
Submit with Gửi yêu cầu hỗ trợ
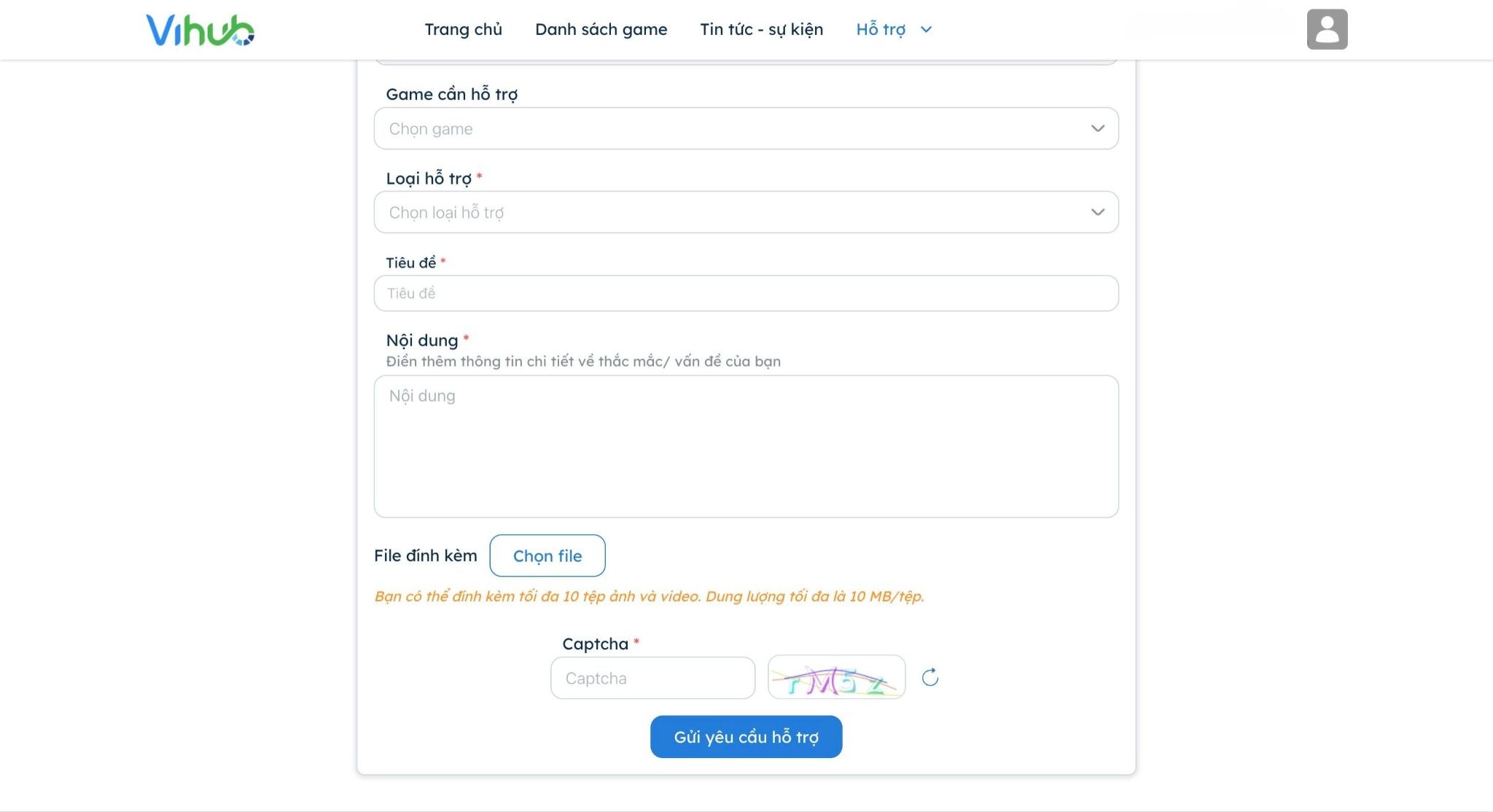[746, 737]
